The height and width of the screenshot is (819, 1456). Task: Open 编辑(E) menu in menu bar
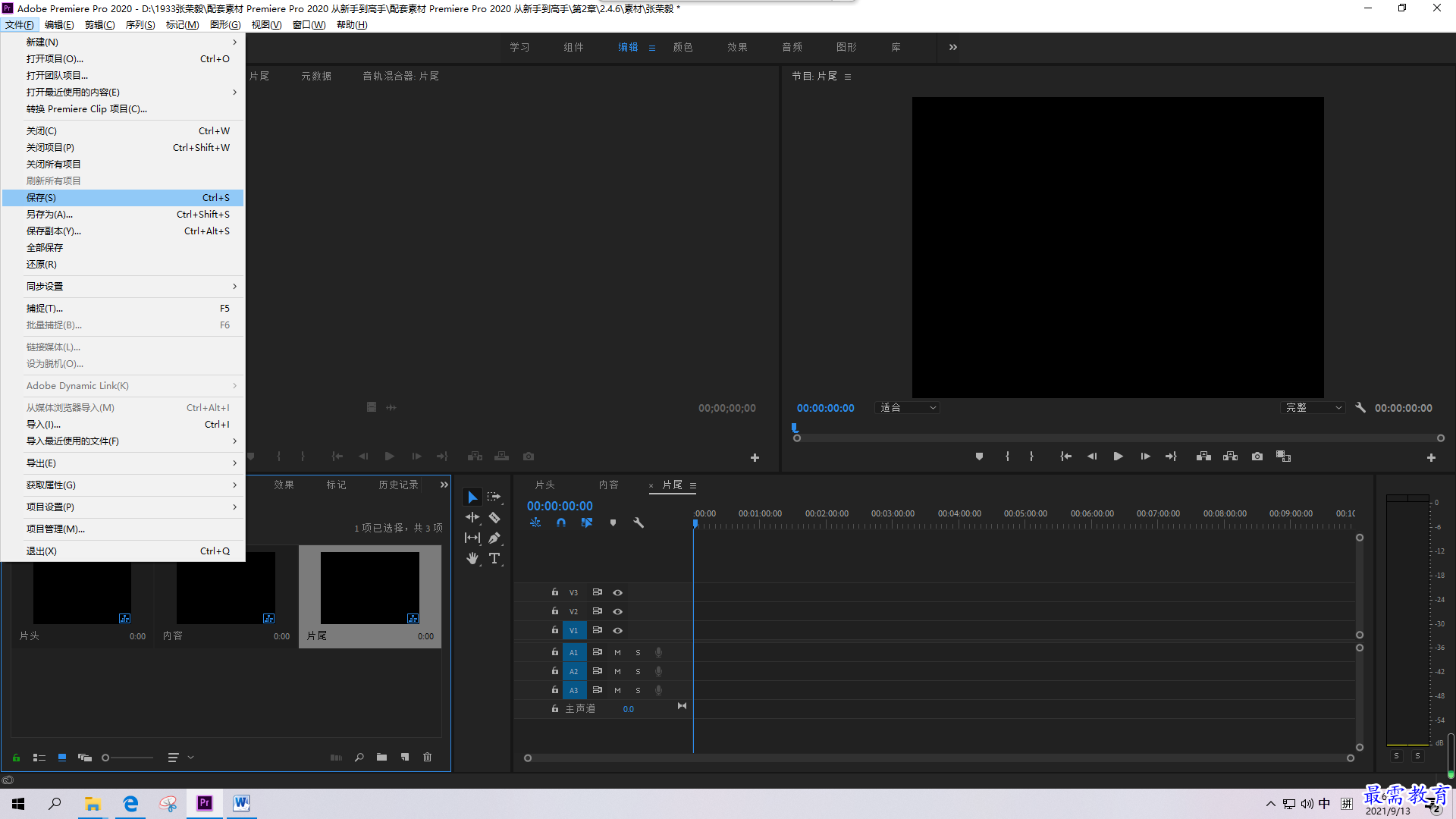point(59,25)
